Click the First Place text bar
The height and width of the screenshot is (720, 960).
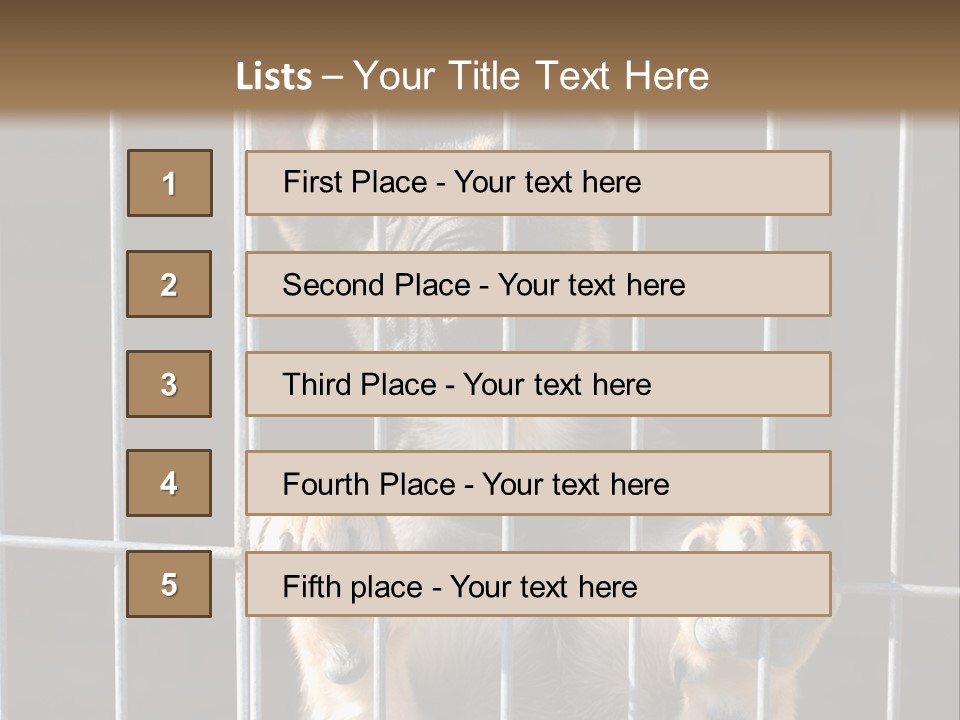tap(538, 183)
